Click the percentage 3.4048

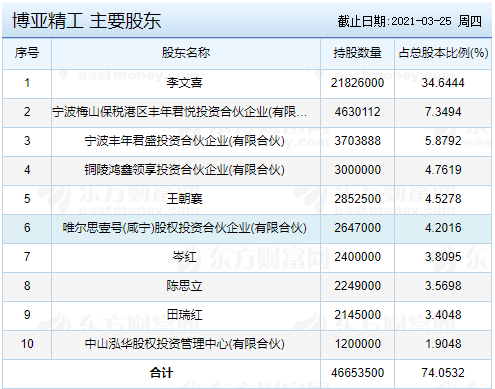coord(443,315)
